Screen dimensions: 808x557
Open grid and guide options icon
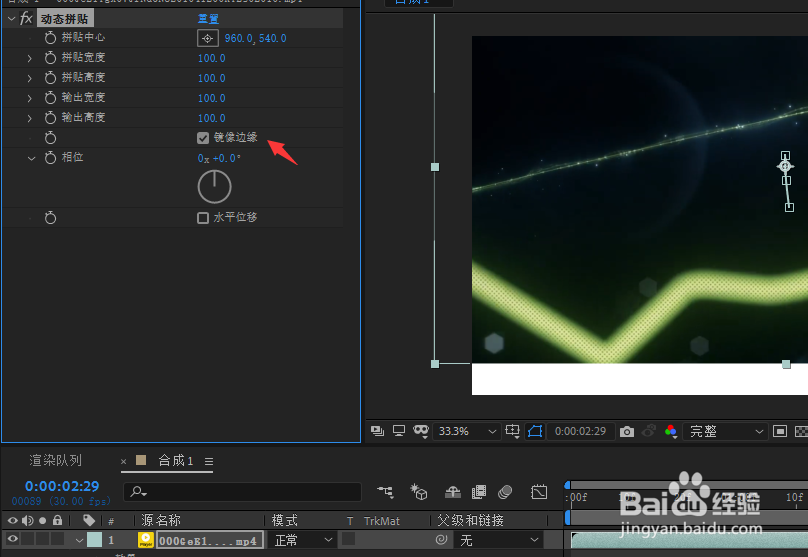(x=513, y=431)
